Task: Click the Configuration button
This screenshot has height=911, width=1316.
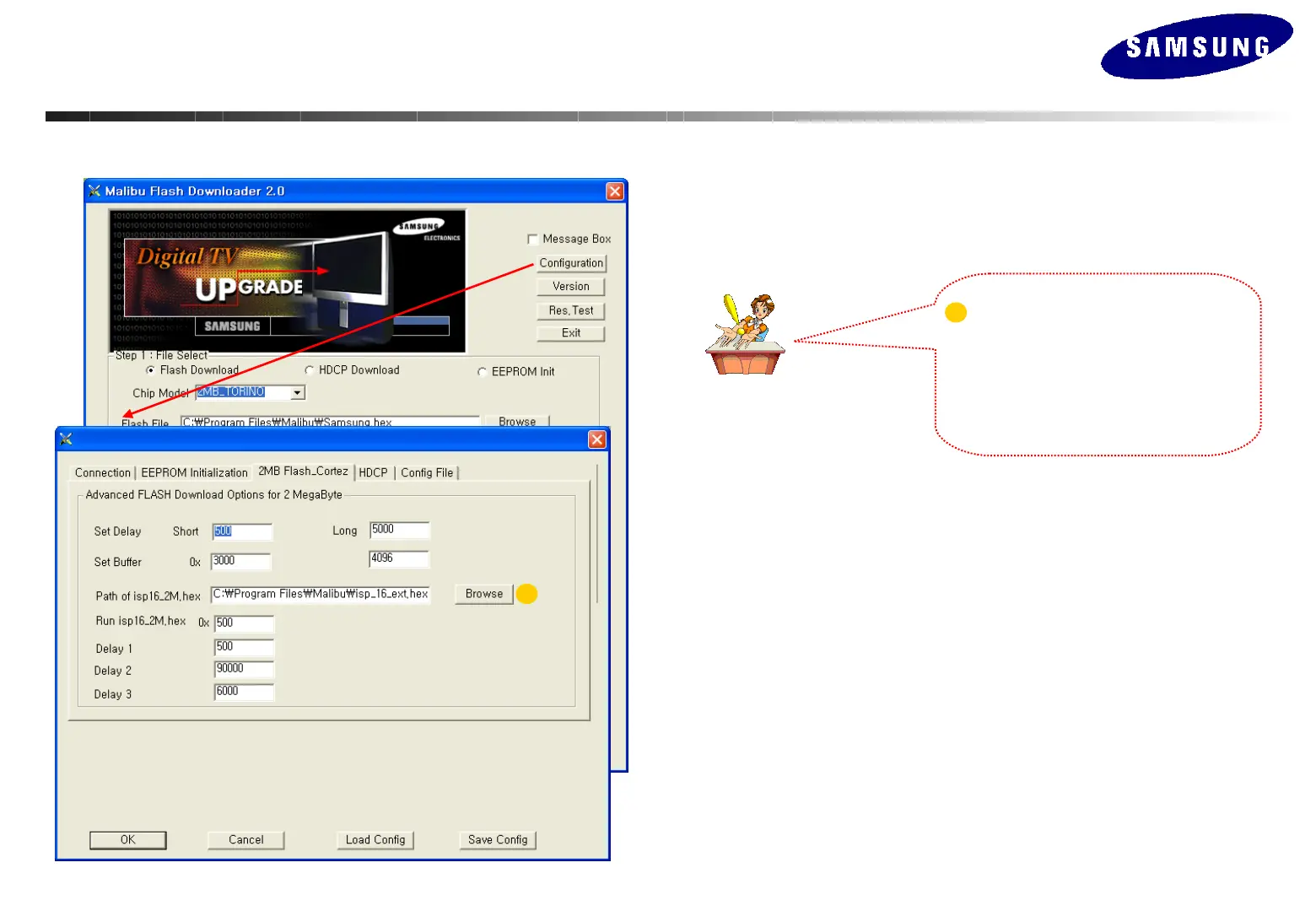Action: point(571,263)
